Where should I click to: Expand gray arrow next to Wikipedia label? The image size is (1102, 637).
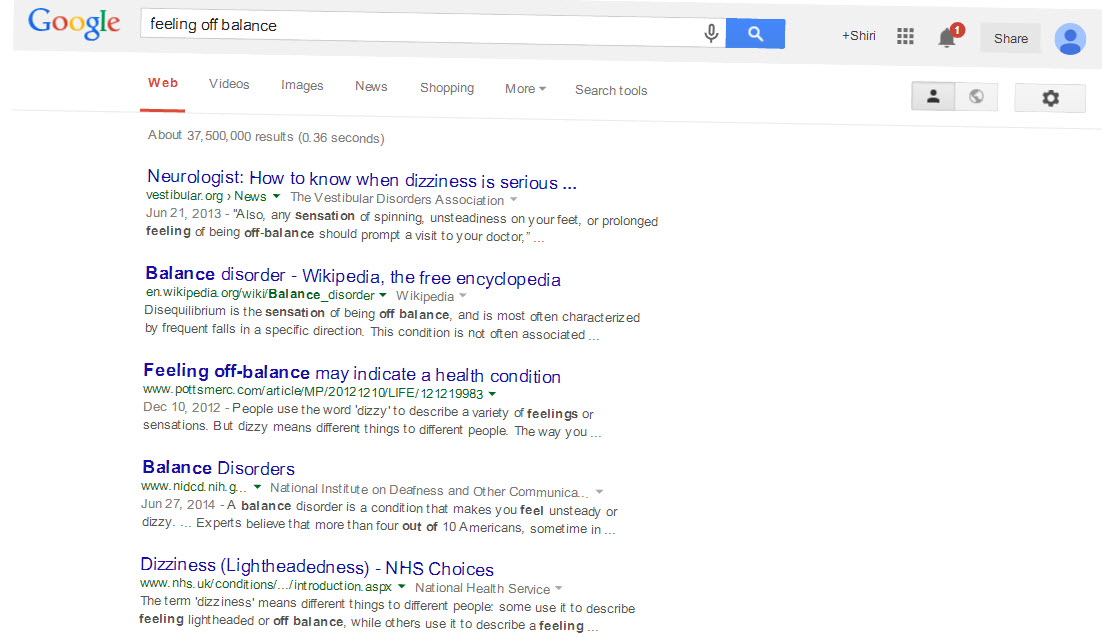pyautogui.click(x=462, y=296)
